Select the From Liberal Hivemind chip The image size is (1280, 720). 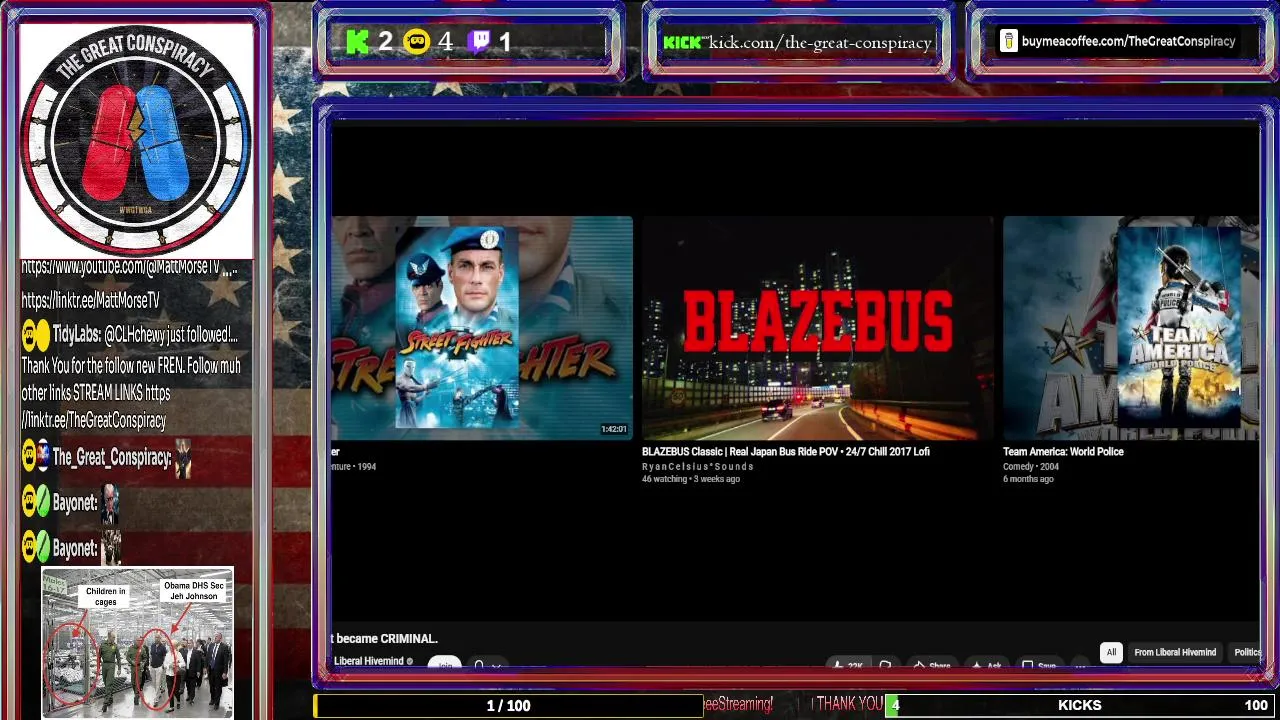(x=1175, y=652)
